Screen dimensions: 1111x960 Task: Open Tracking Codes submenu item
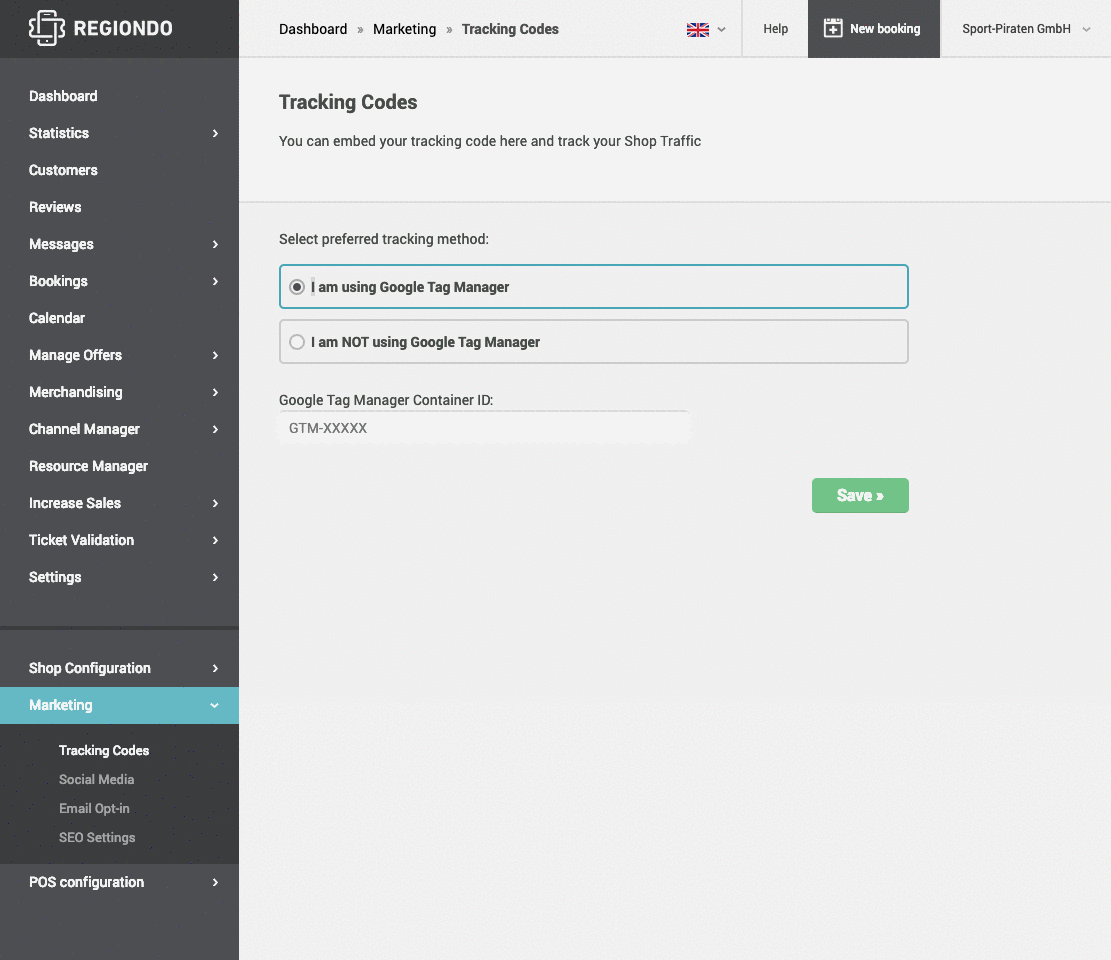pyautogui.click(x=104, y=750)
